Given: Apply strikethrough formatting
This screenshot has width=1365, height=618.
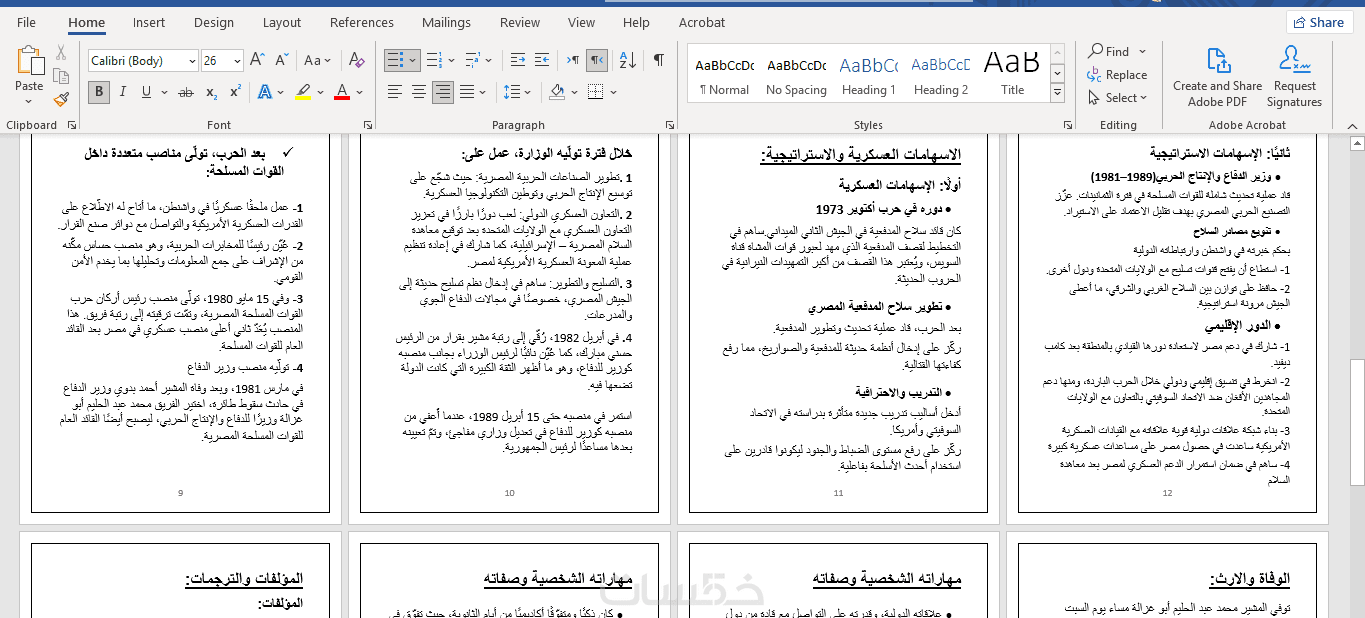Looking at the screenshot, I should click(186, 92).
